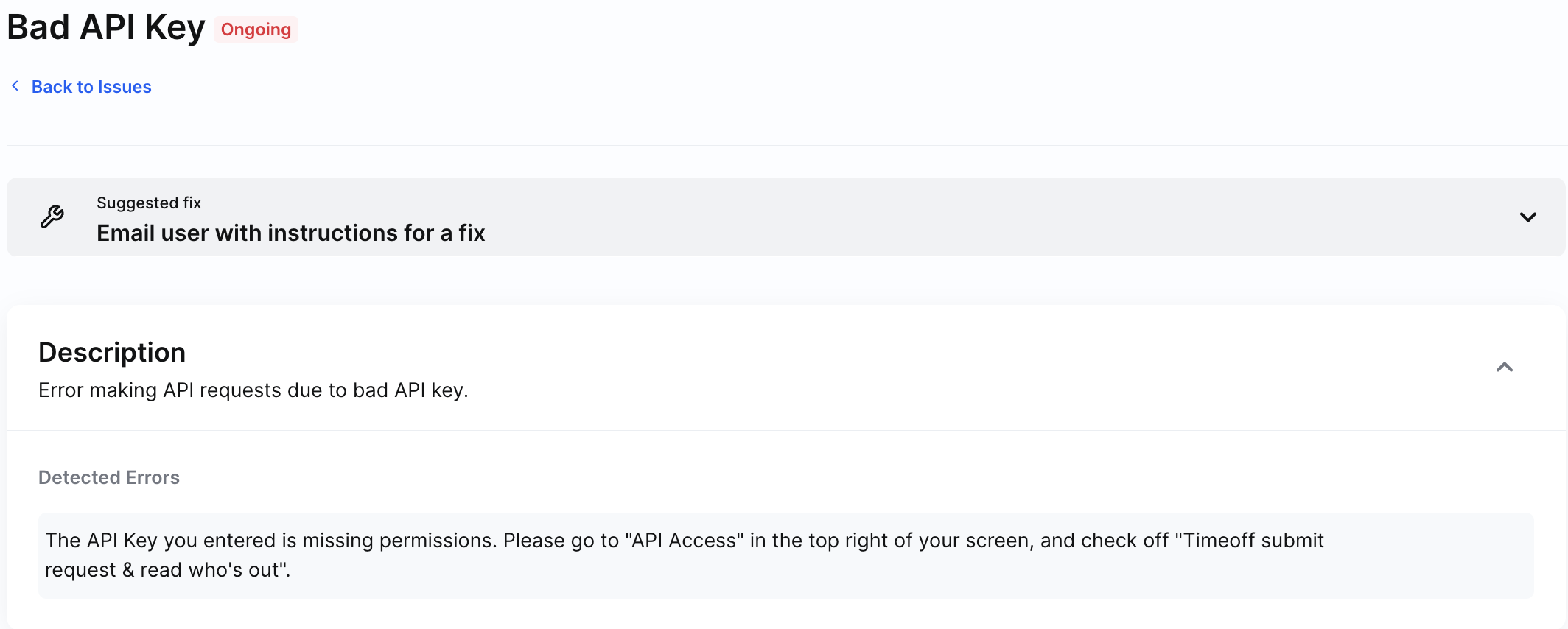This screenshot has height=629, width=1568.
Task: Go back to Issues link
Action: coord(91,87)
